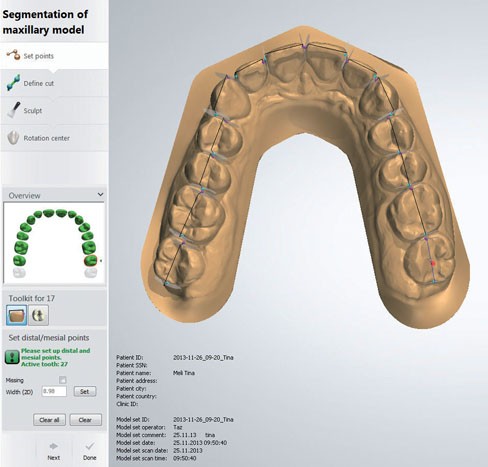Choose the Sculpt knife tool
This screenshot has height=467, width=488.
tap(14, 110)
